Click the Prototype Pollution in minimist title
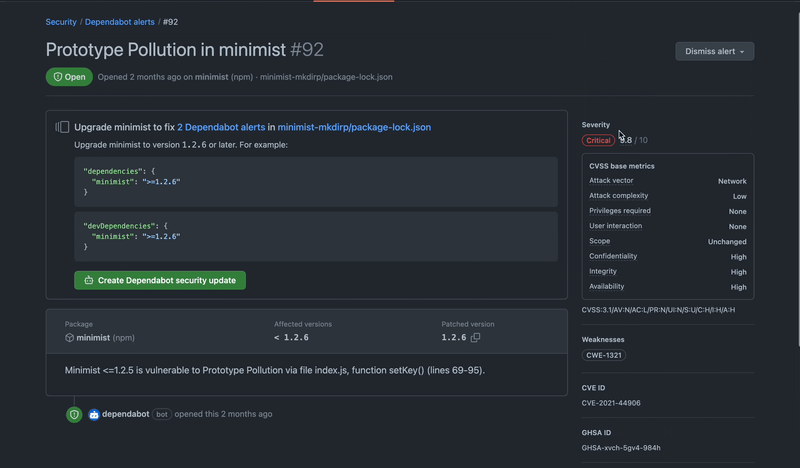This screenshot has width=800, height=468. pyautogui.click(x=165, y=50)
